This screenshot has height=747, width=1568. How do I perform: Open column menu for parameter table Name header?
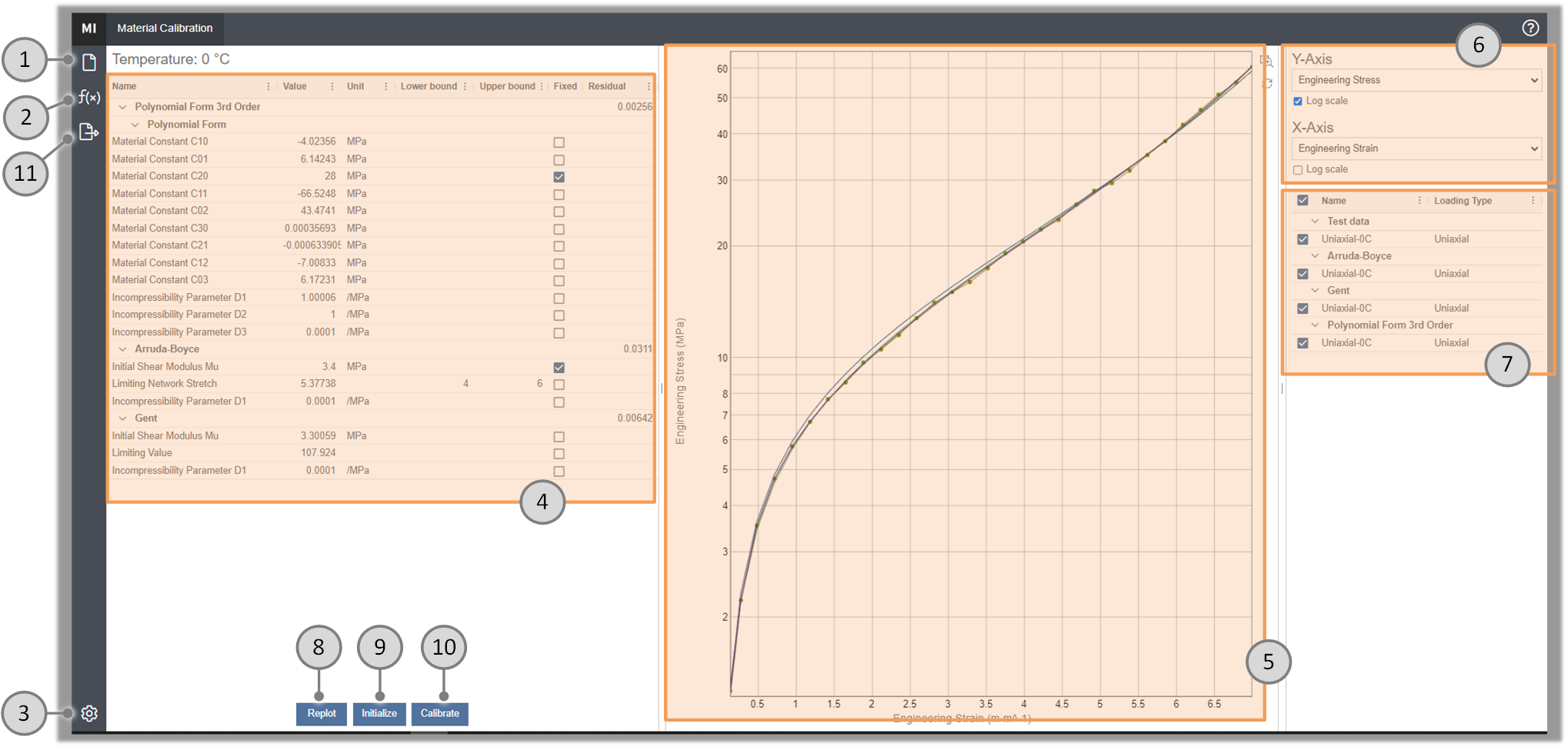[268, 86]
